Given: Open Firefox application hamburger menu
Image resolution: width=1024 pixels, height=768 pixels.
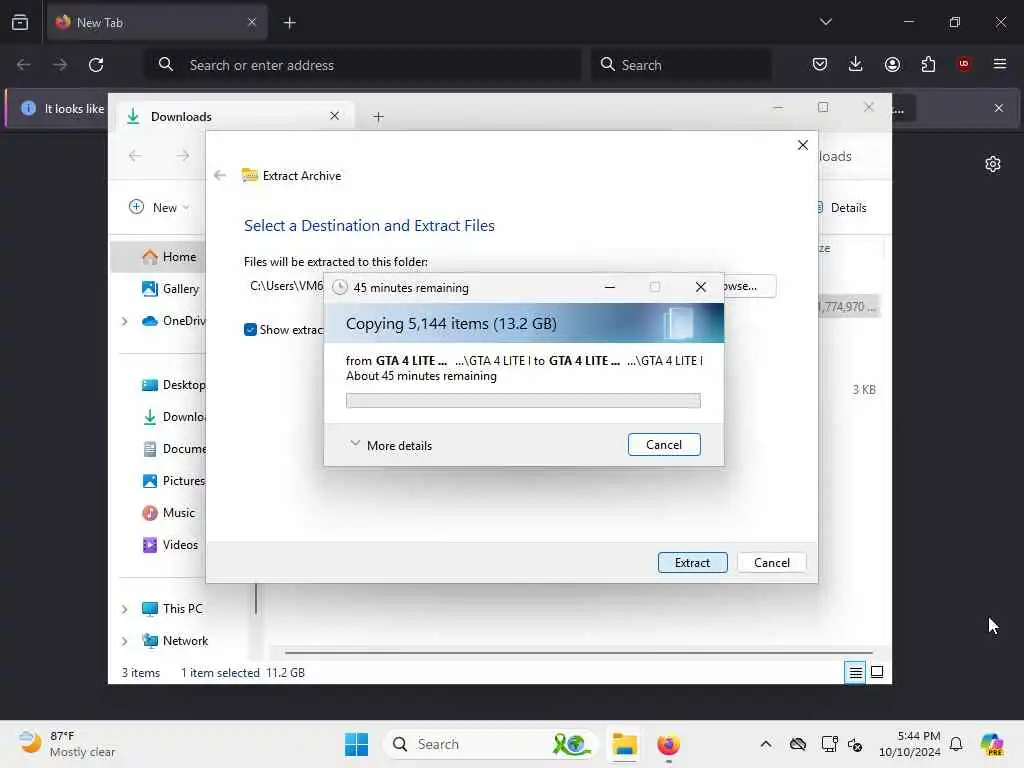Looking at the screenshot, I should [1000, 64].
